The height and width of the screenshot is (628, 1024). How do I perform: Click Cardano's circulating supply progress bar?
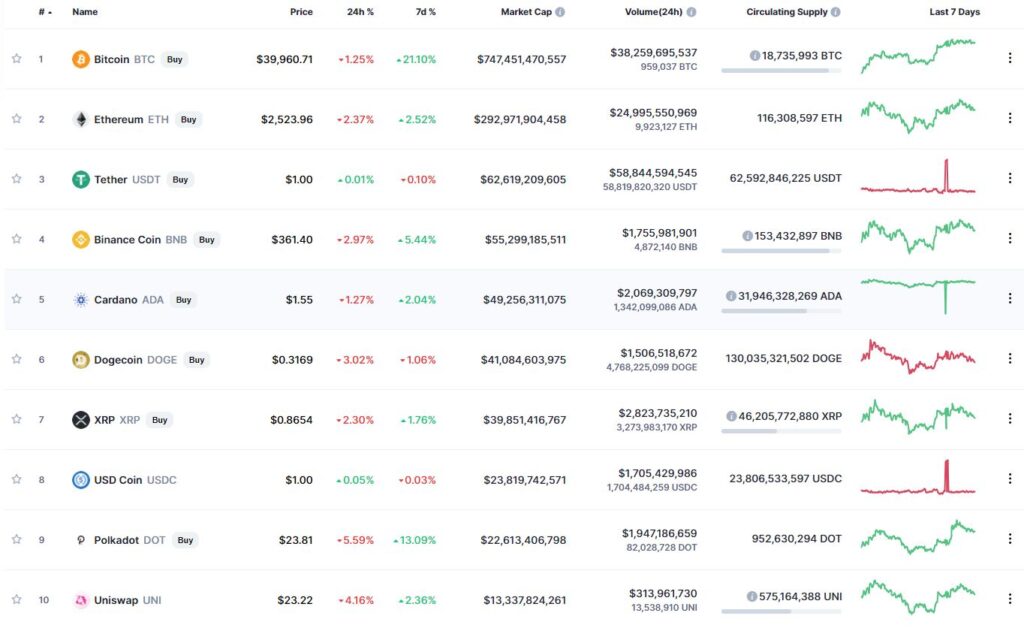pyautogui.click(x=781, y=311)
